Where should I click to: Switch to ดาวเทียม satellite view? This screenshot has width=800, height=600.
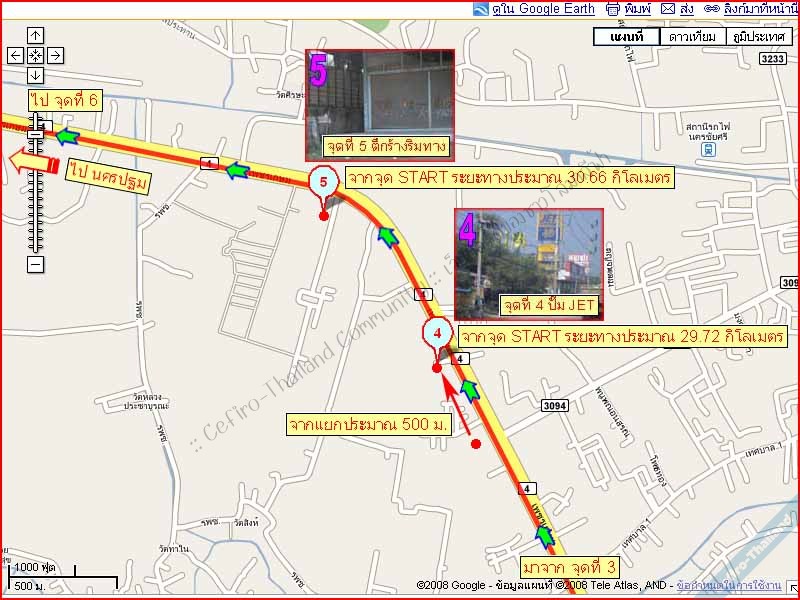tap(692, 37)
